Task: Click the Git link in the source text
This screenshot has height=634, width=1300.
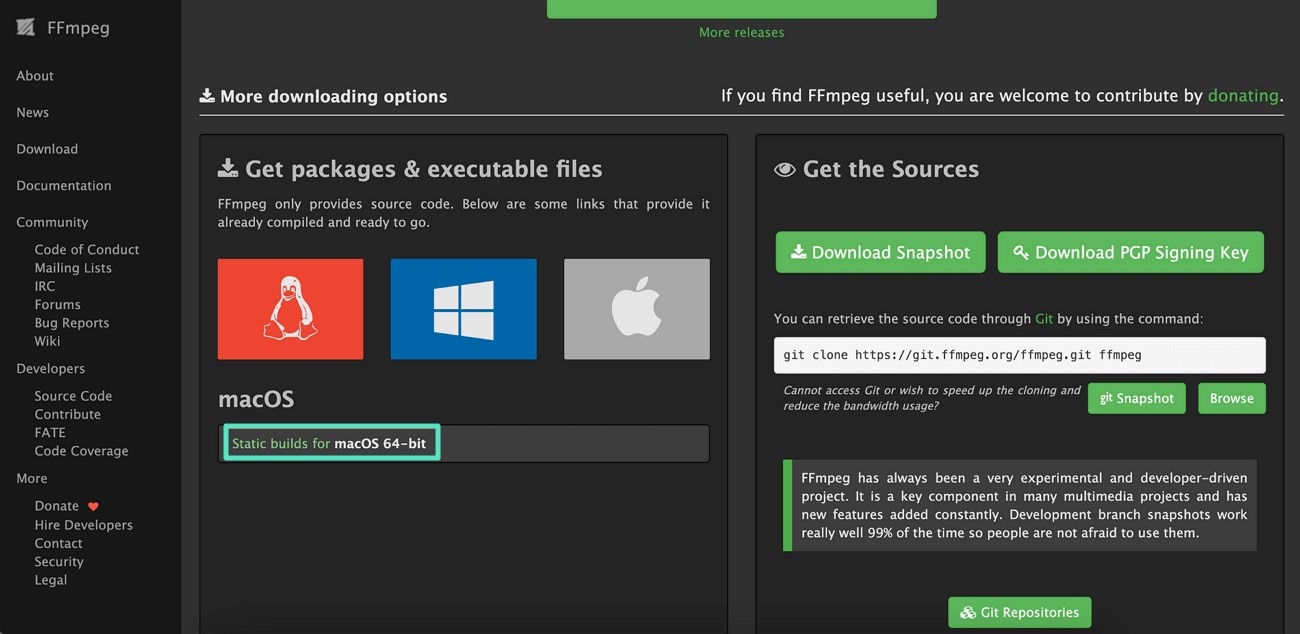Action: tap(1044, 319)
